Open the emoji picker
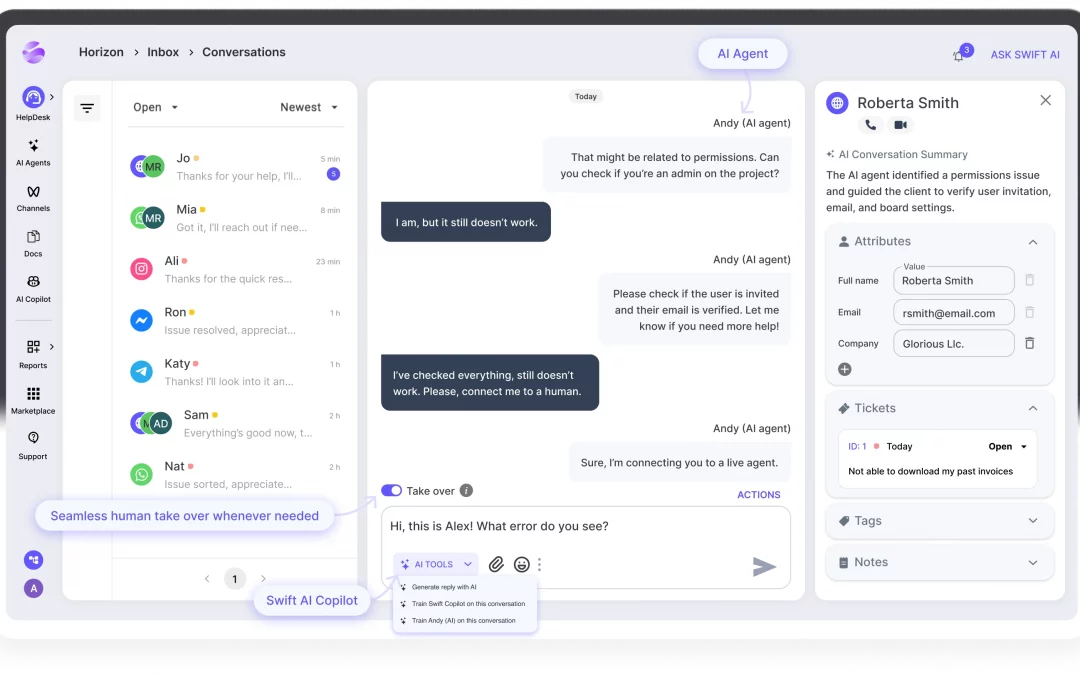 pyautogui.click(x=521, y=565)
